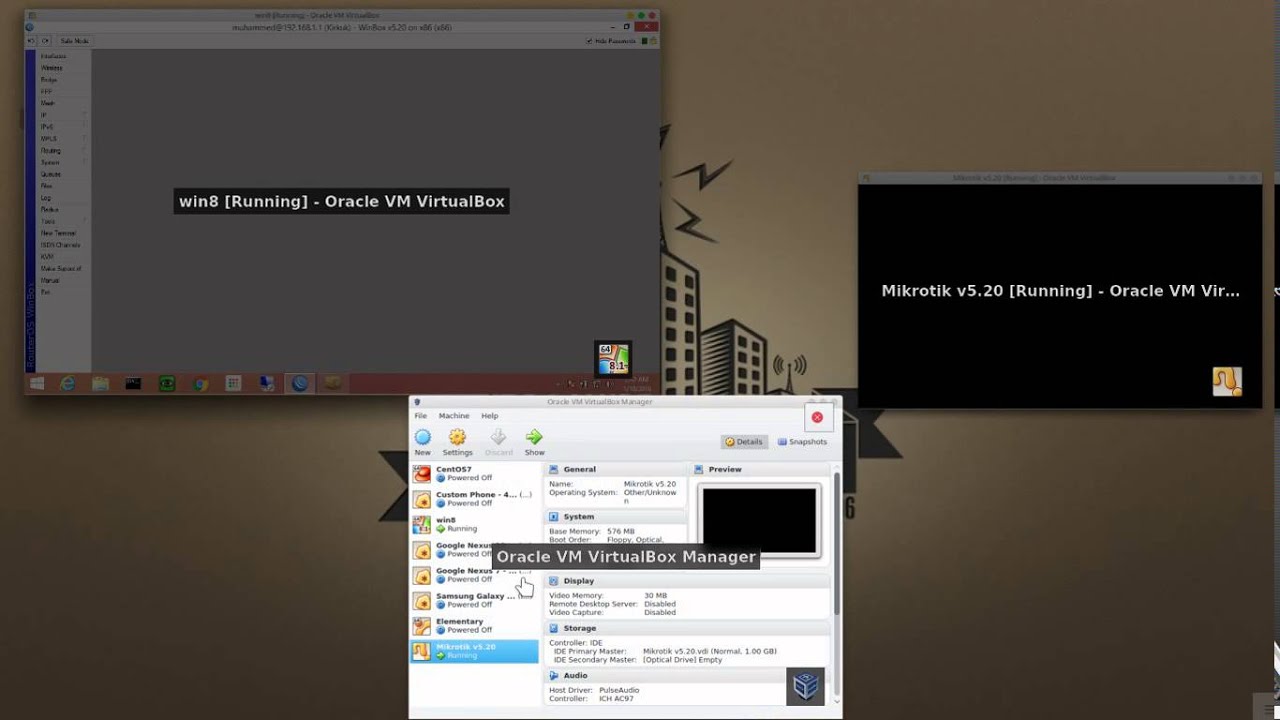1280x720 pixels.
Task: Click the '30 MB' video memory value
Action: tap(655, 595)
